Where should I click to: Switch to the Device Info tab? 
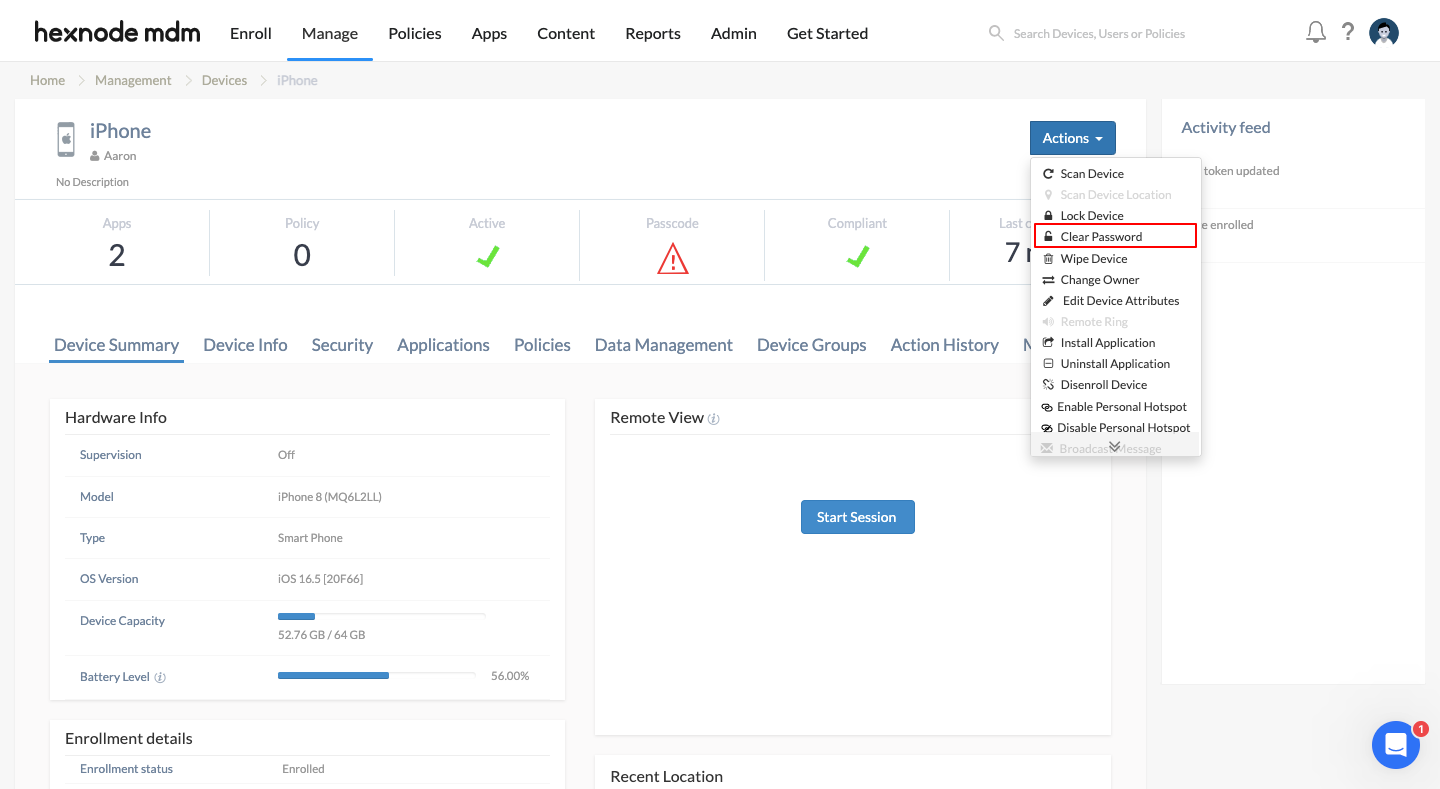point(245,345)
